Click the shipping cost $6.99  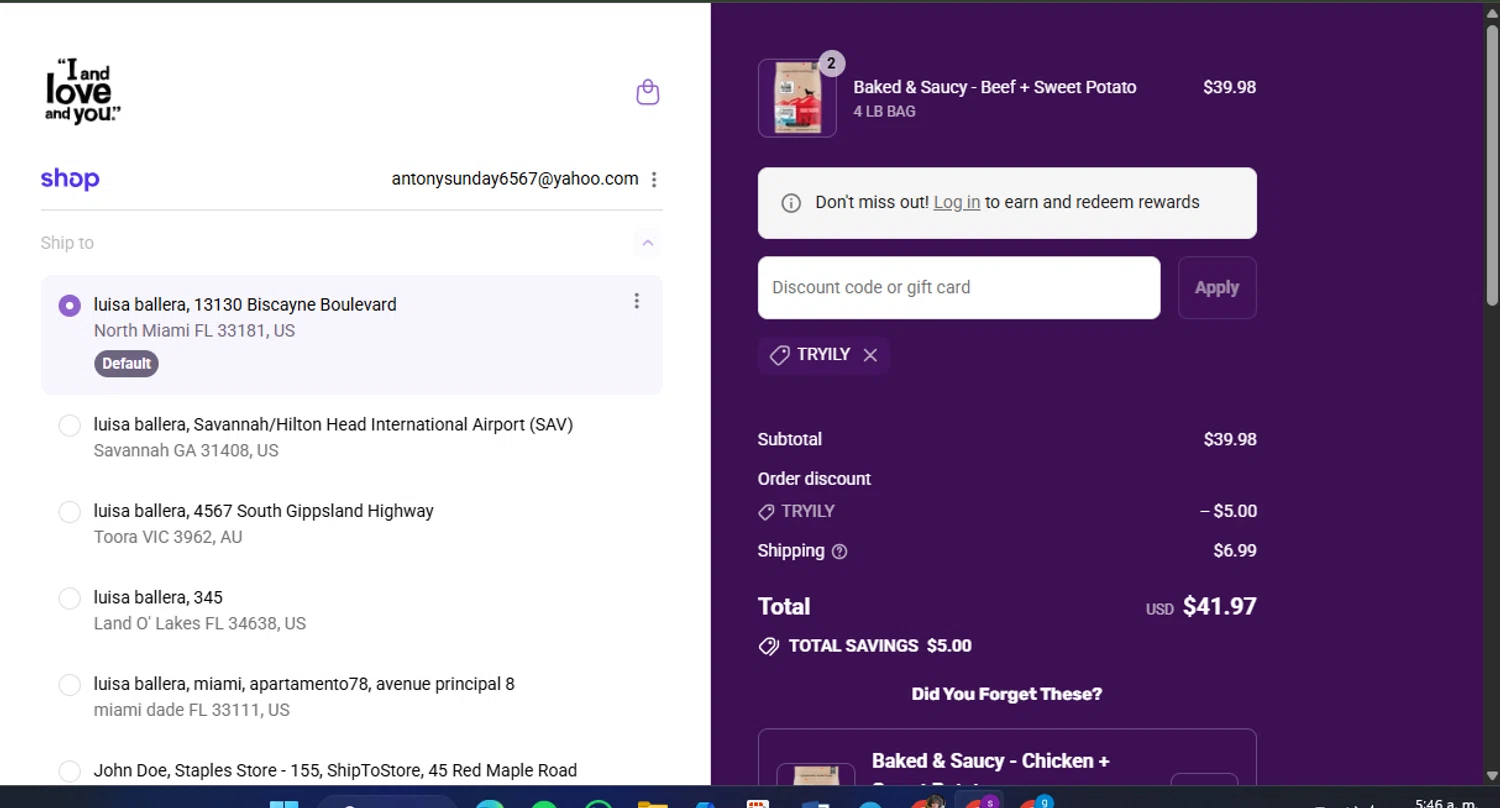(x=1235, y=551)
